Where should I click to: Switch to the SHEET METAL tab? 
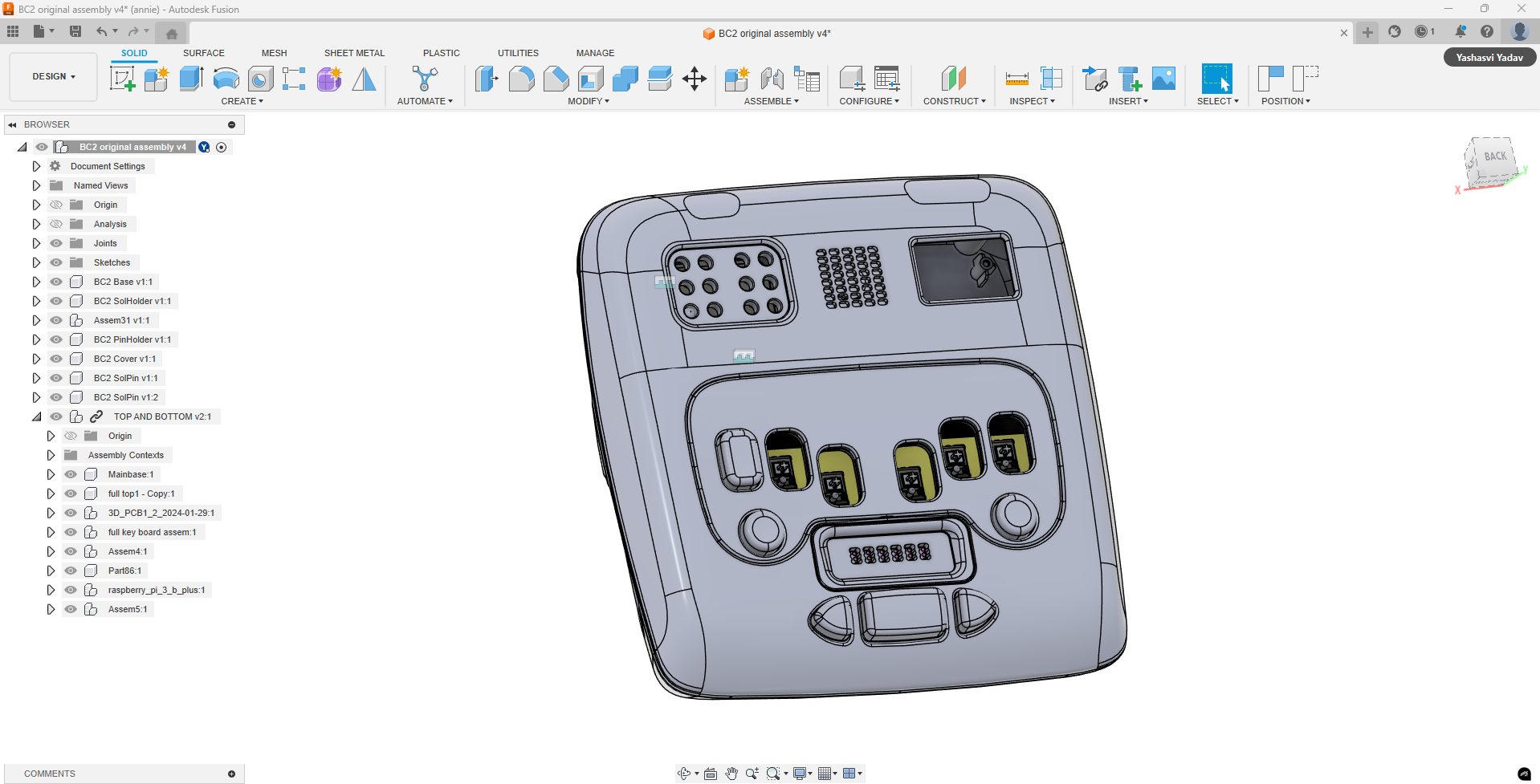point(354,53)
